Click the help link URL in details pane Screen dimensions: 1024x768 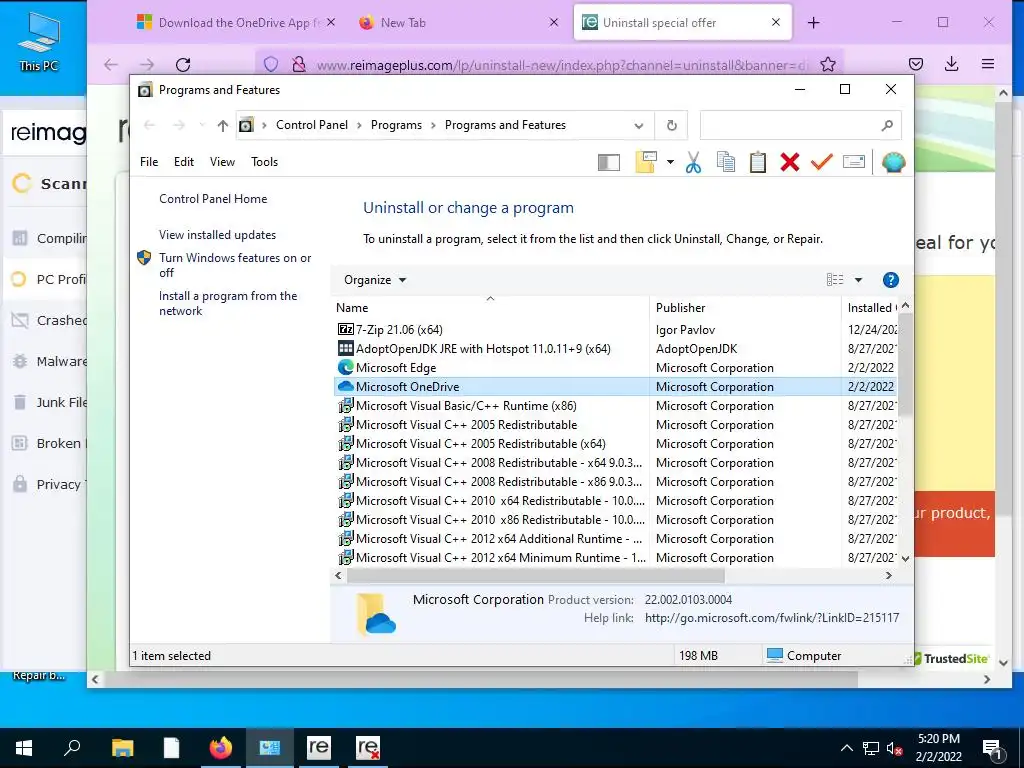click(772, 618)
